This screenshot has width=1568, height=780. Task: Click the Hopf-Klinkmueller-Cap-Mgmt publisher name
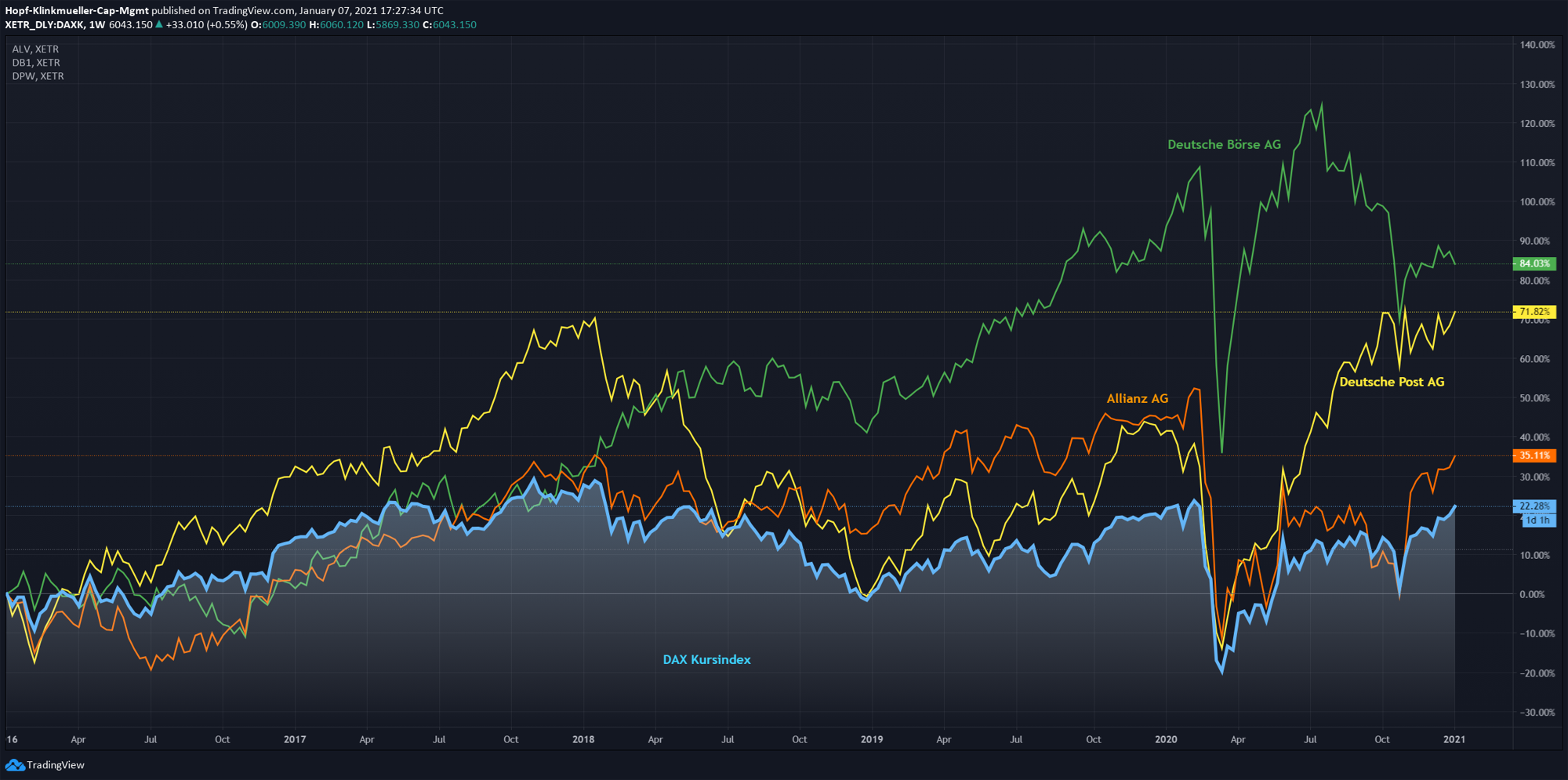[77, 11]
